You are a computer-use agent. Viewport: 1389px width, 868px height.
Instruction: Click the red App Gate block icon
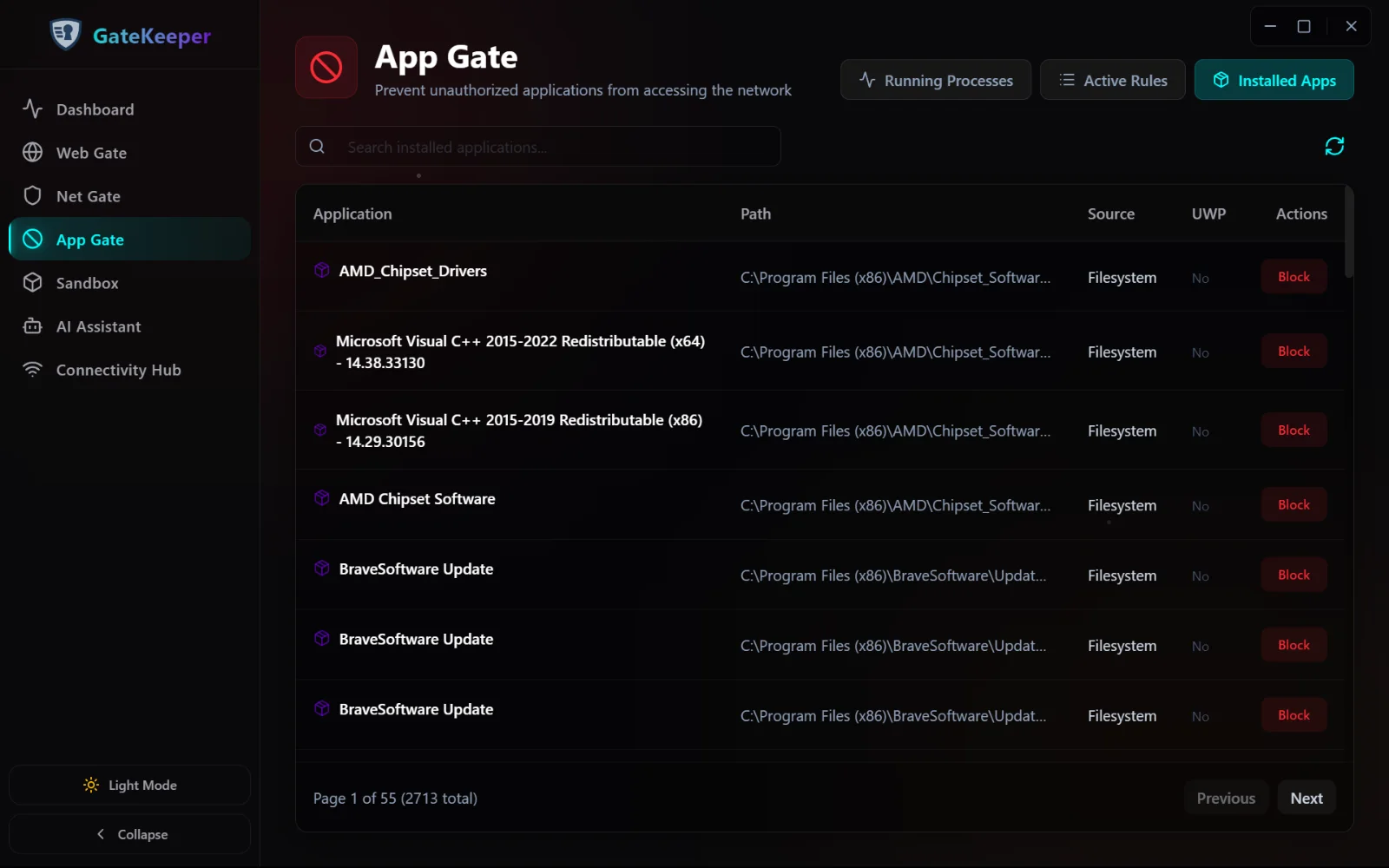pos(326,68)
